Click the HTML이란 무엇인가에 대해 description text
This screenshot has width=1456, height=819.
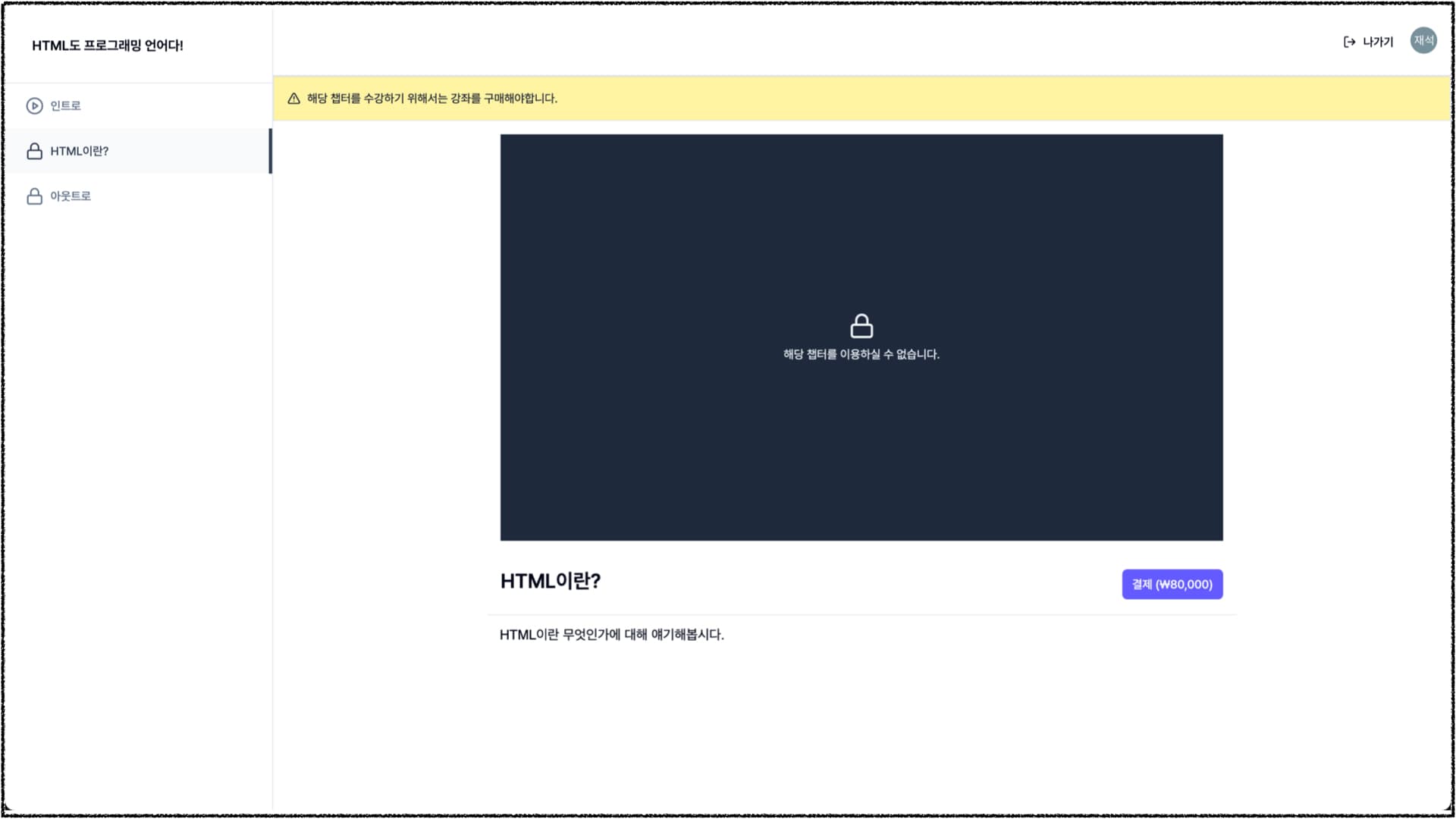click(x=611, y=635)
